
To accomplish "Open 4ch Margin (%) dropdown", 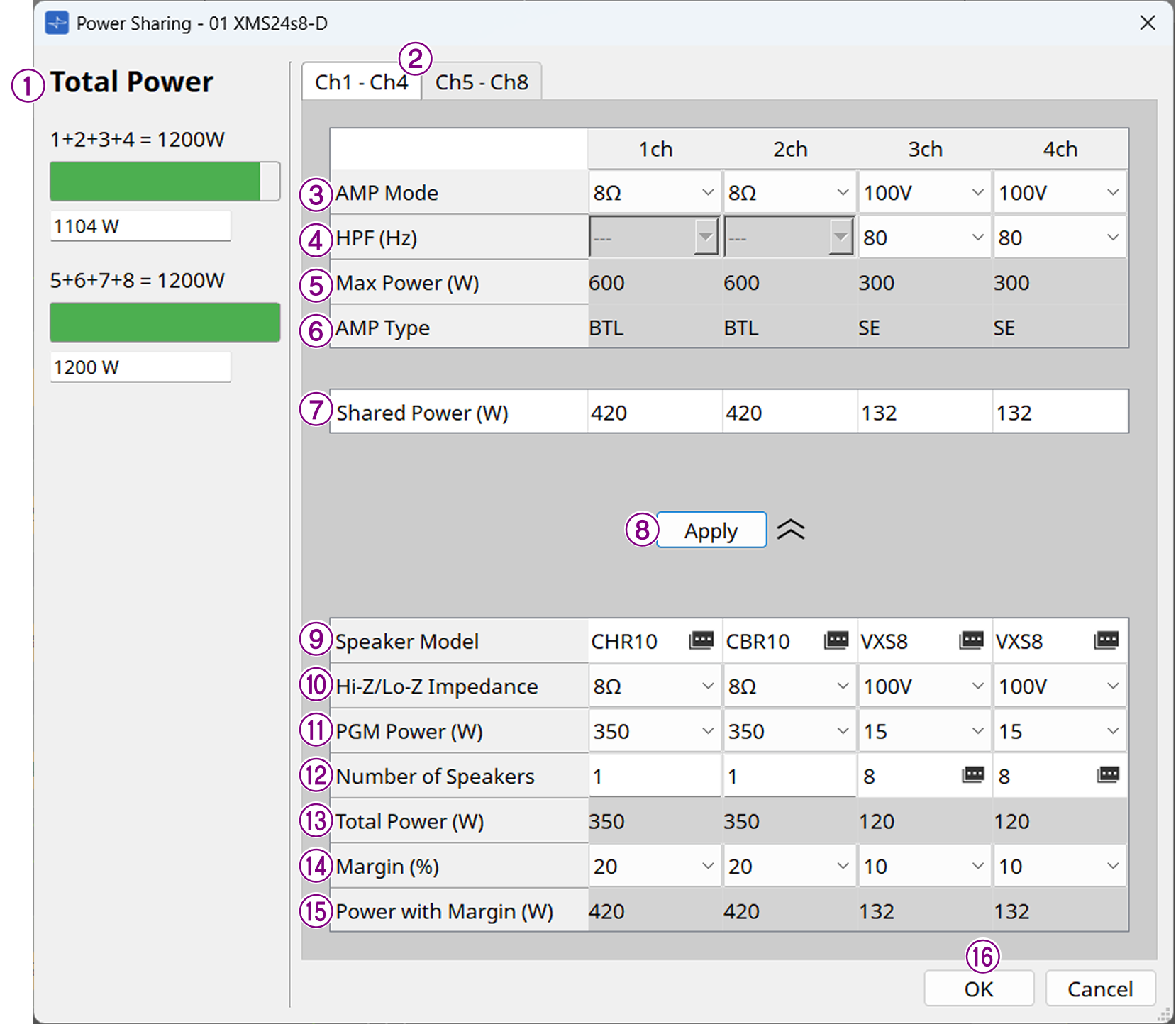I will point(1059,865).
